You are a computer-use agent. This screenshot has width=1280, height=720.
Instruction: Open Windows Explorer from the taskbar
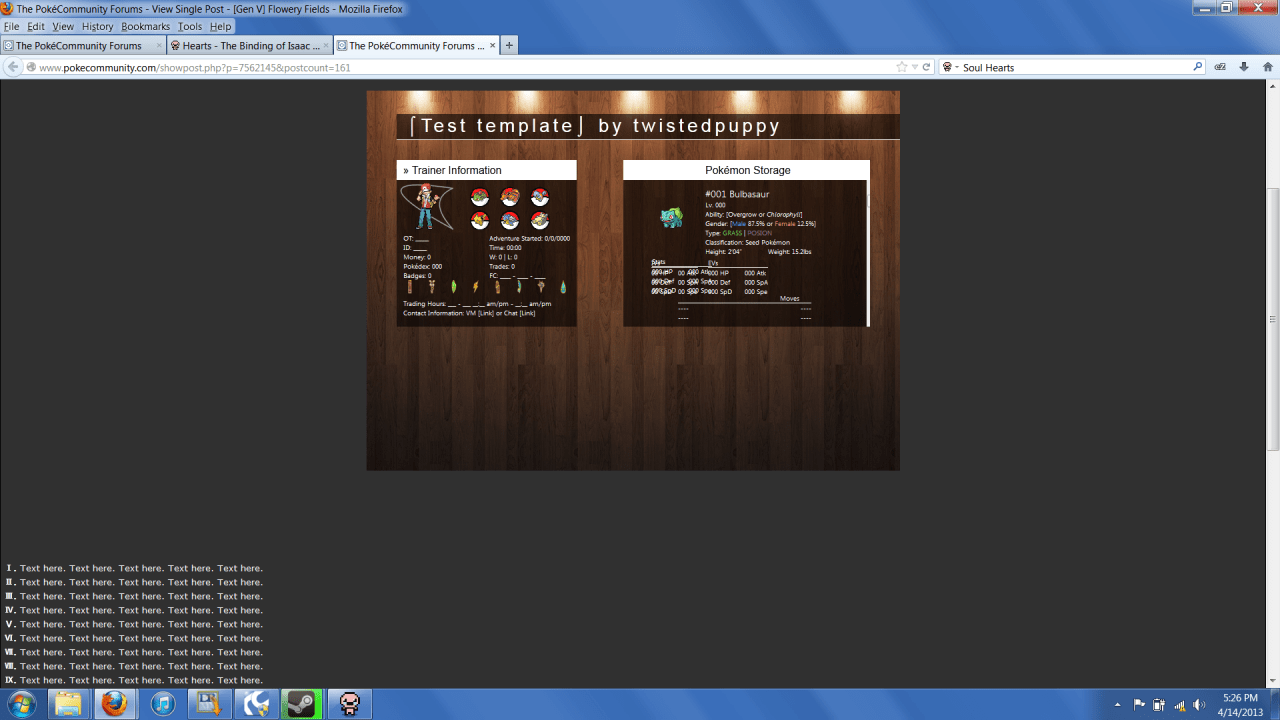[68, 704]
